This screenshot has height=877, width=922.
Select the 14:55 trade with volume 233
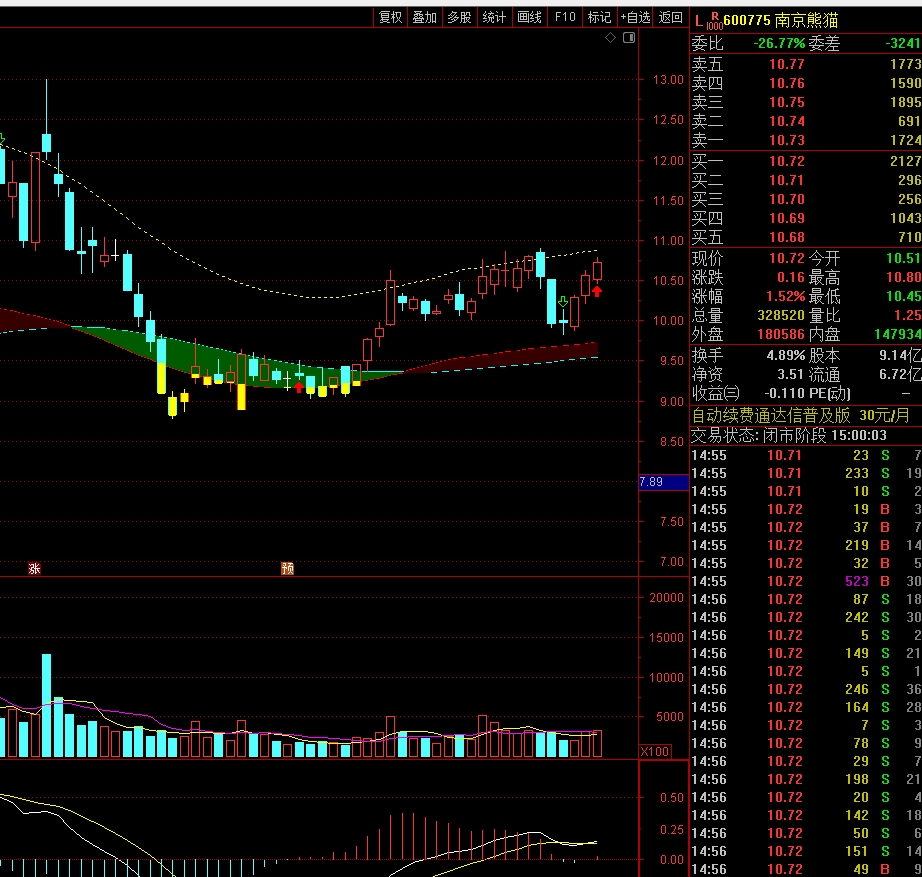click(806, 473)
